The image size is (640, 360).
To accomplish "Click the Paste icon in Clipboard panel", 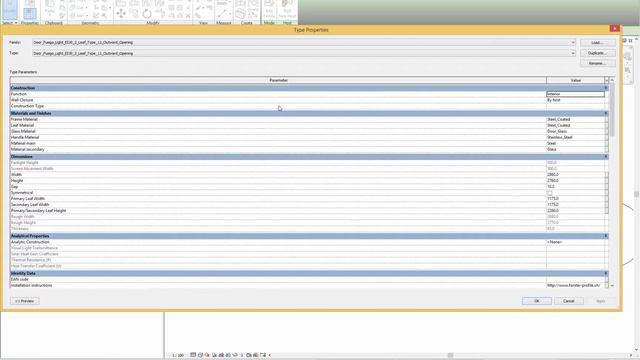I will click(50, 8).
